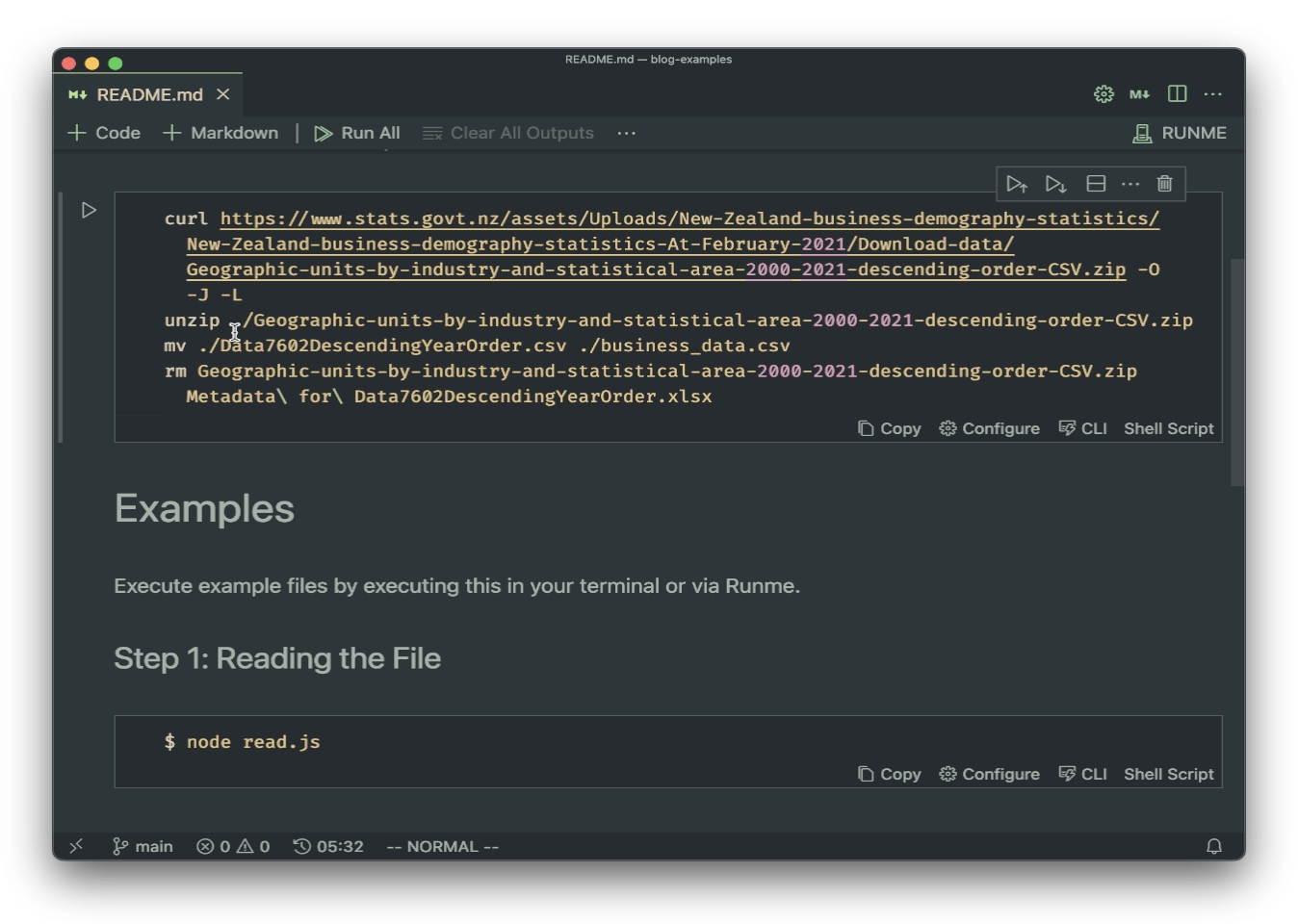Open node read.js cell in CLI
This screenshot has height=924, width=1298.
pos(1082,774)
